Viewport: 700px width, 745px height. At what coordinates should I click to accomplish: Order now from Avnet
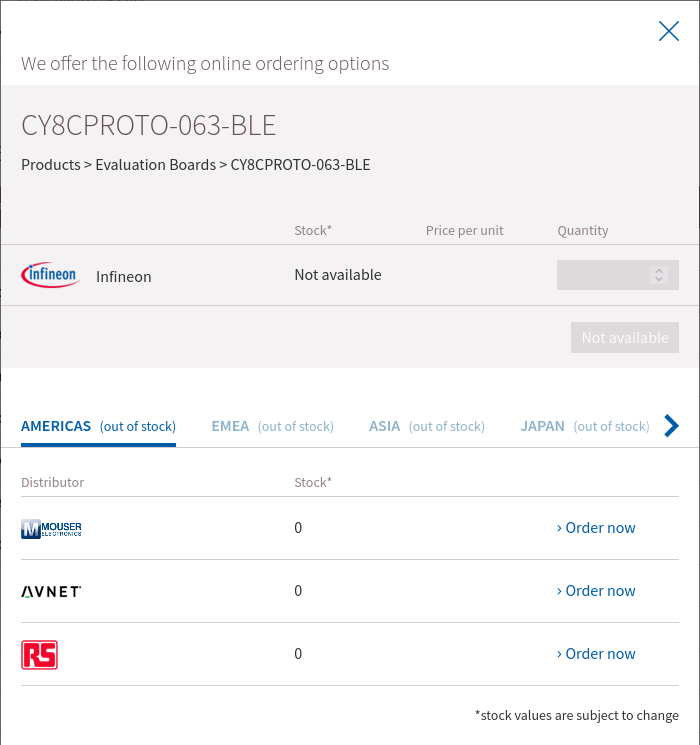(x=596, y=591)
